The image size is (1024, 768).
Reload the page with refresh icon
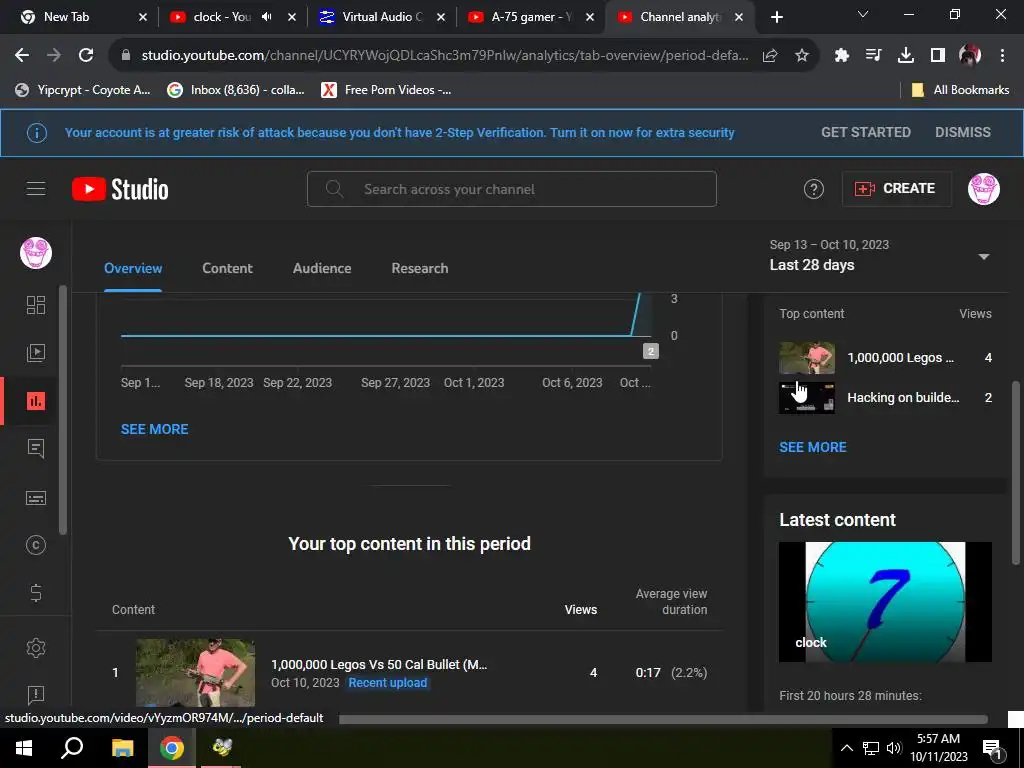click(86, 56)
